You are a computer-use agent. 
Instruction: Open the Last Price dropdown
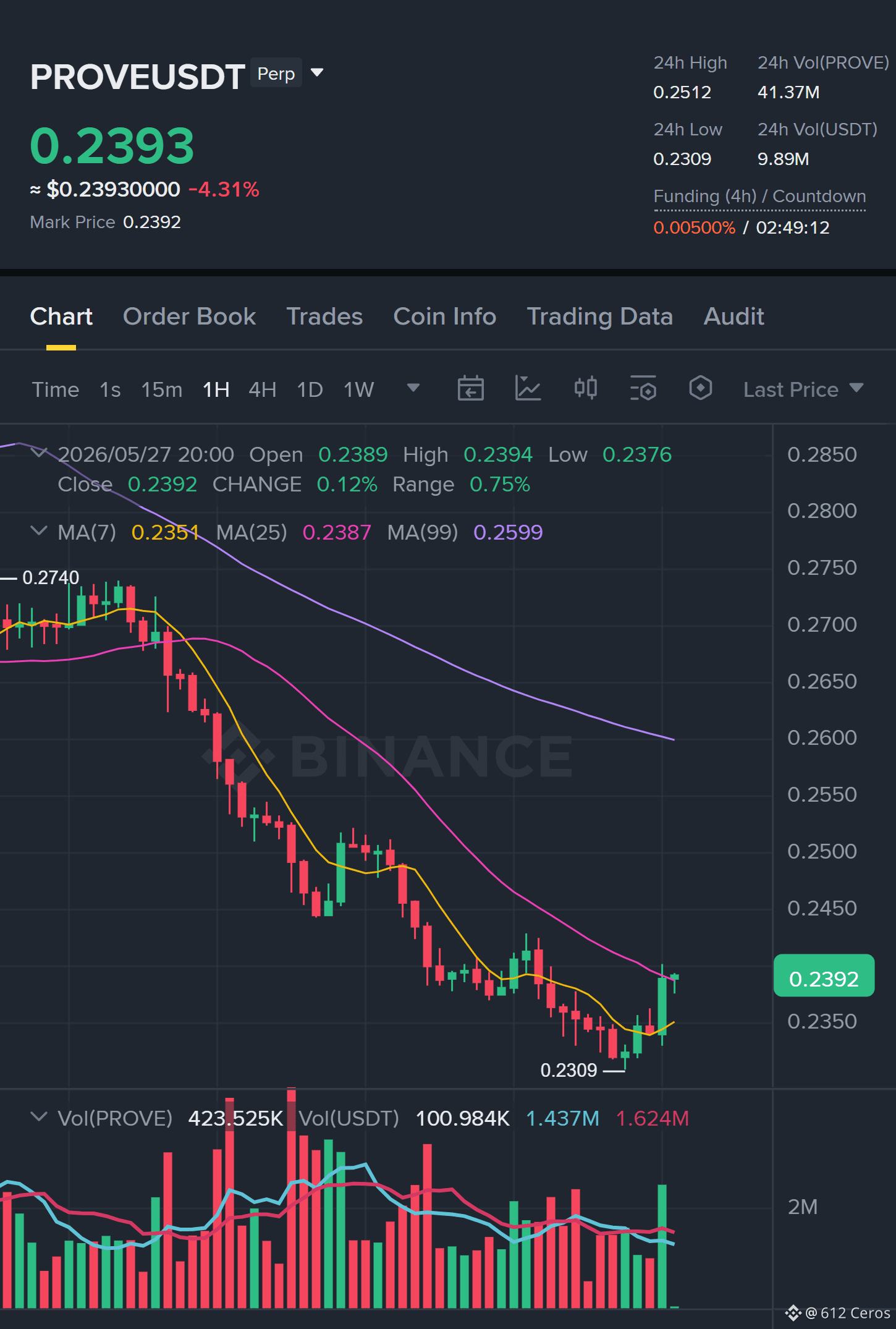point(803,389)
